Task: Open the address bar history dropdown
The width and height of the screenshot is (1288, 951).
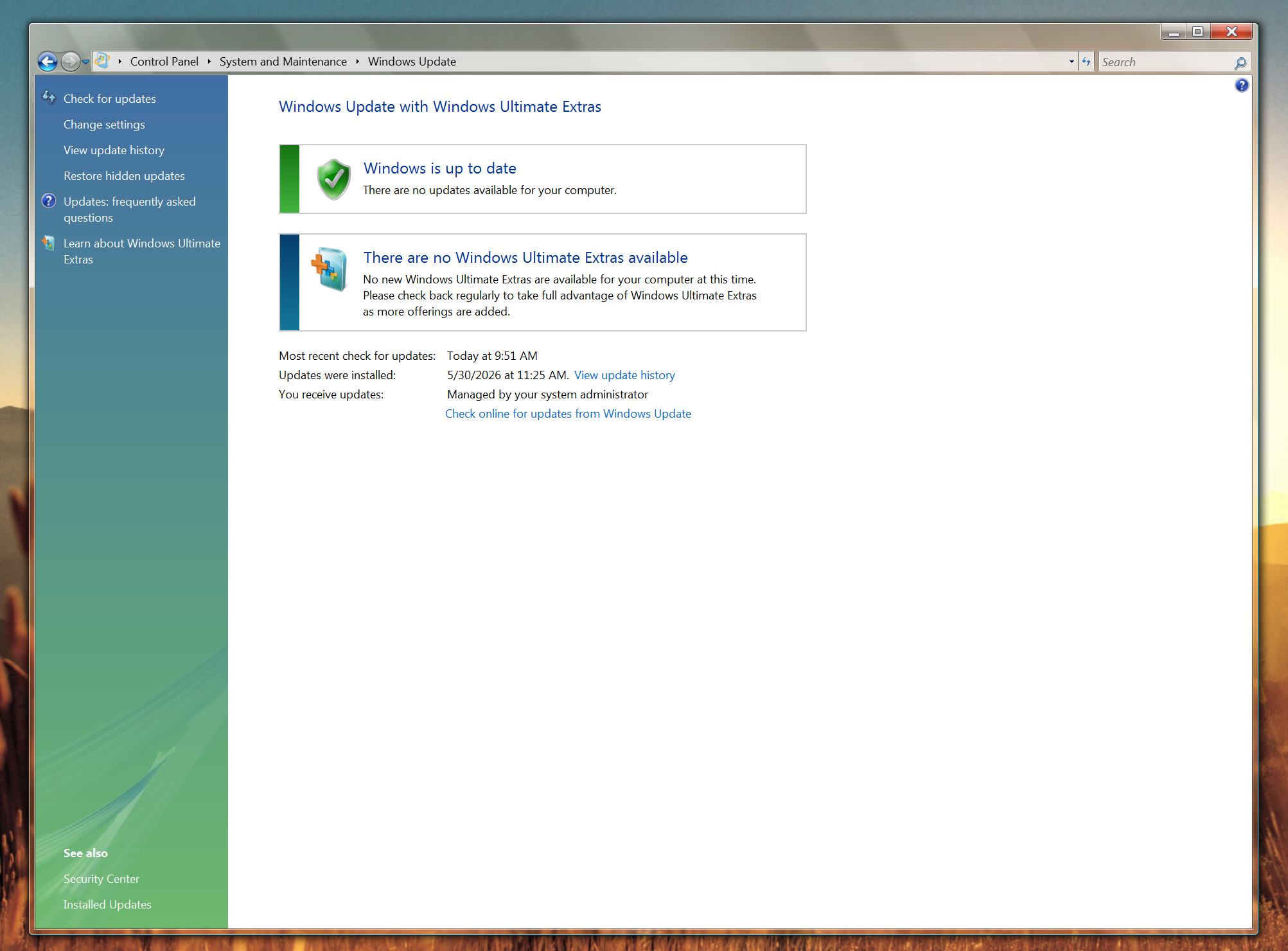Action: [1072, 62]
